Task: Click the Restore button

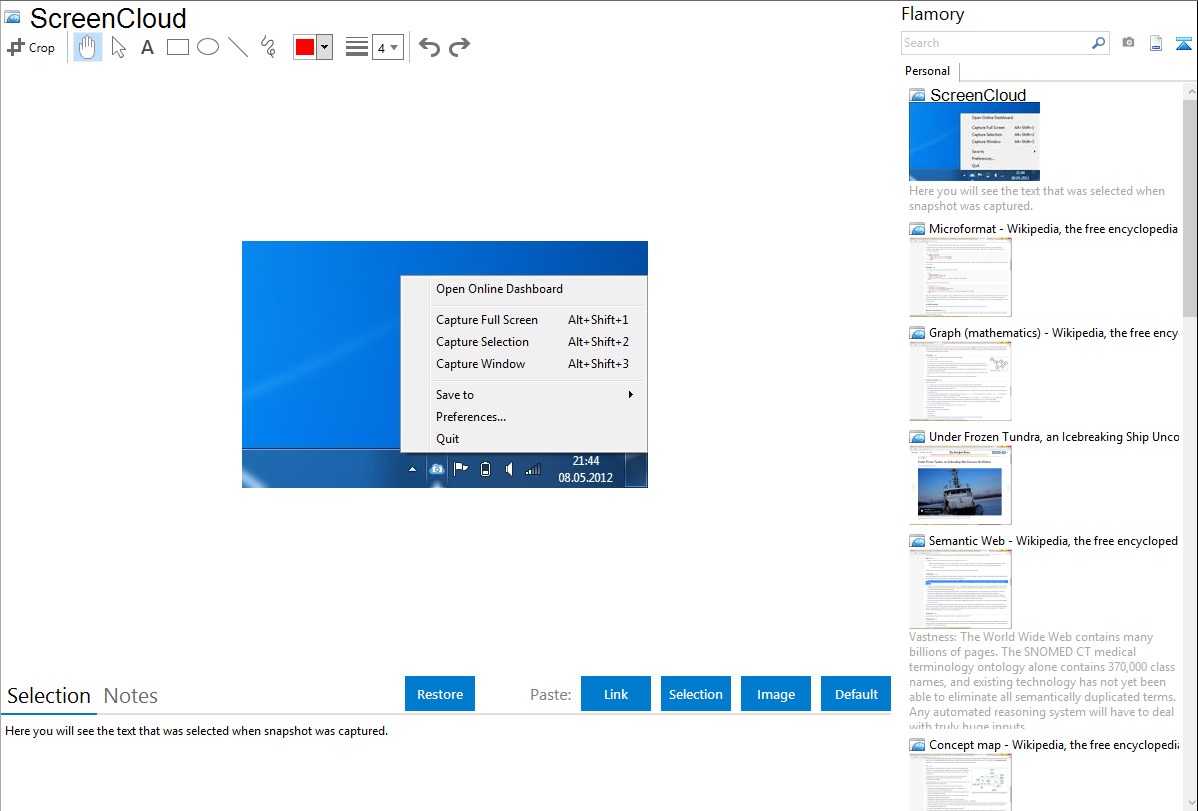Action: point(440,694)
